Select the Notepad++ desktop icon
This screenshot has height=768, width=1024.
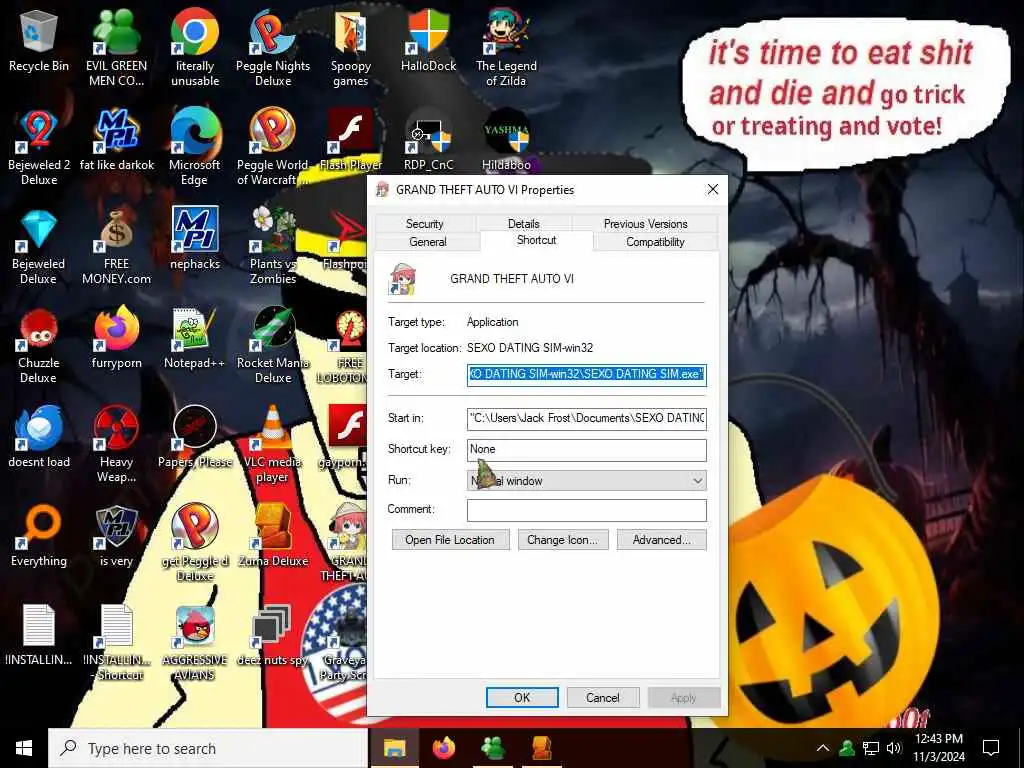(x=195, y=338)
